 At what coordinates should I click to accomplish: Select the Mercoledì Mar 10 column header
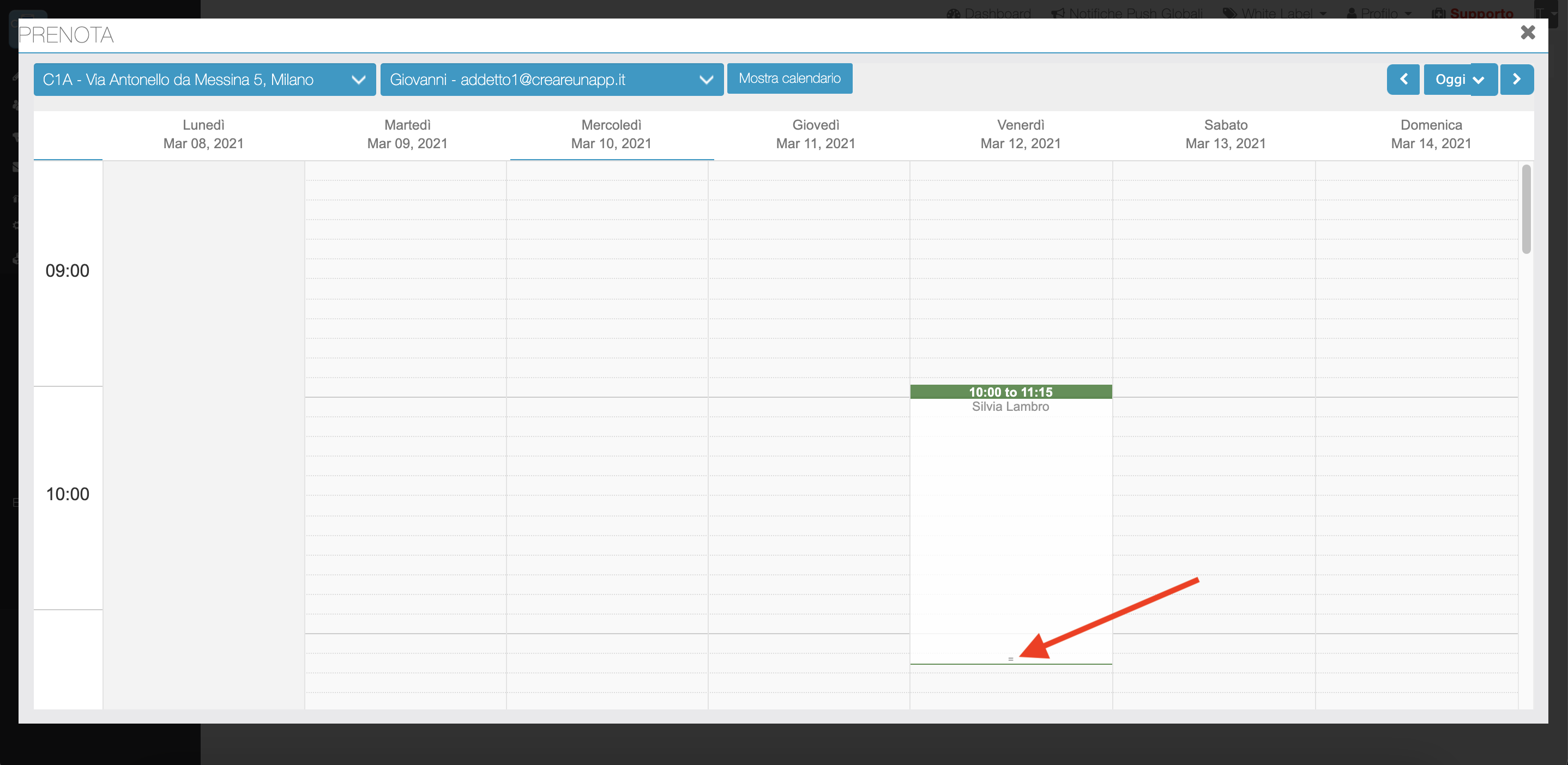[611, 135]
